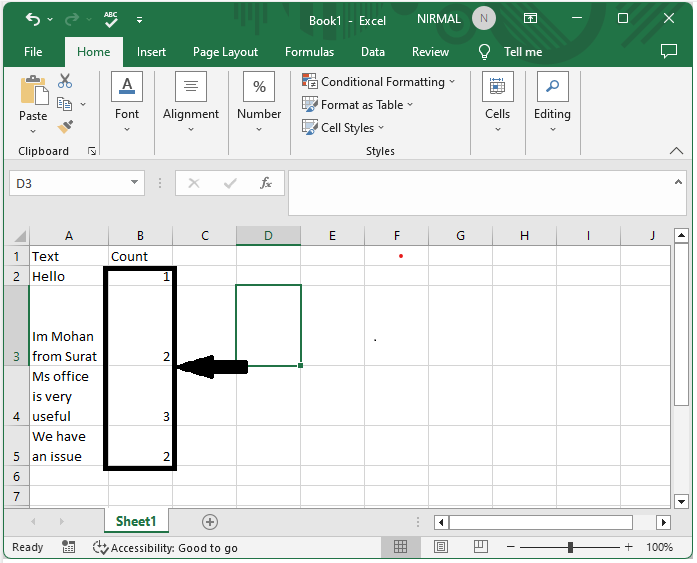Click the Cut scissors icon
This screenshot has height=563, width=697.
[65, 81]
